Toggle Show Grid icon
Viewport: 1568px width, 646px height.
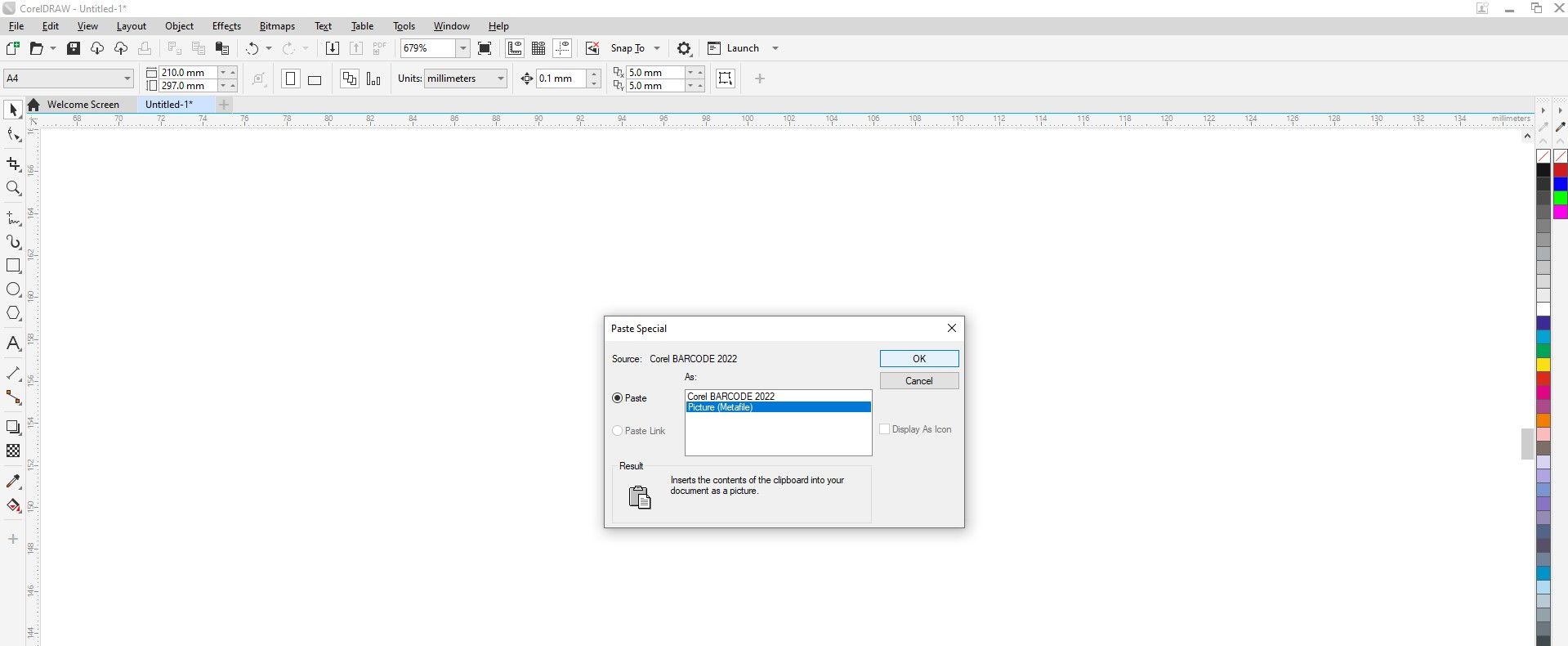coord(538,48)
